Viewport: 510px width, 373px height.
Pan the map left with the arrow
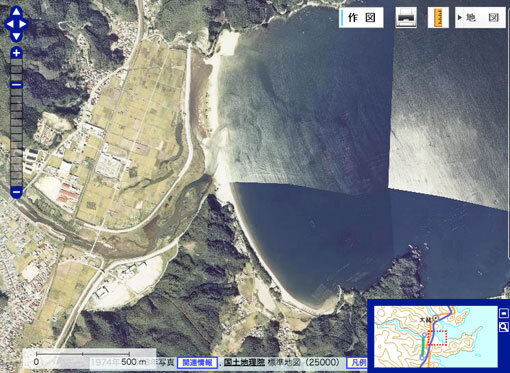point(10,24)
